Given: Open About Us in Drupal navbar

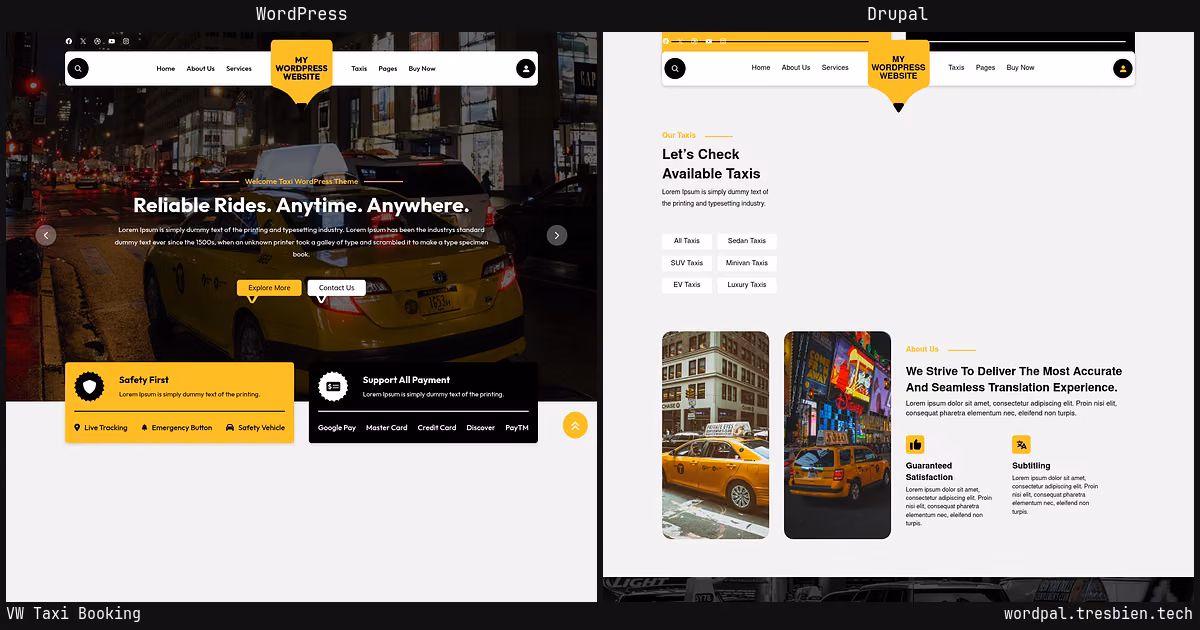Looking at the screenshot, I should (x=796, y=68).
